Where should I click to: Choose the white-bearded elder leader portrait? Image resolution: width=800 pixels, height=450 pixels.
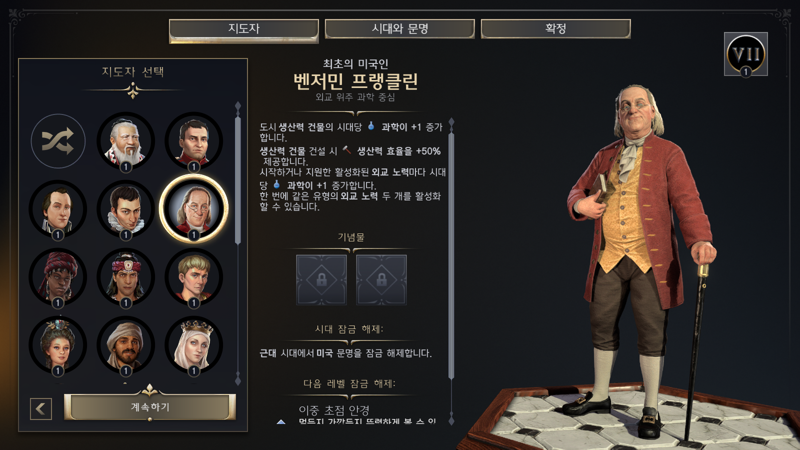coord(126,141)
